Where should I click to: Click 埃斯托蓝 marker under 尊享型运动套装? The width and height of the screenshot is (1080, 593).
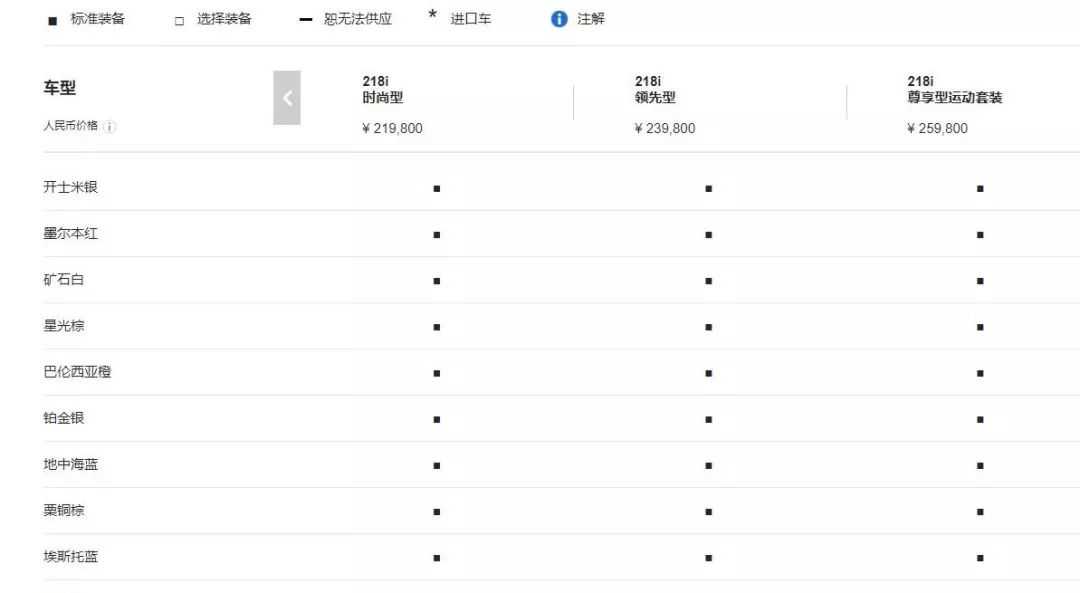pos(980,558)
